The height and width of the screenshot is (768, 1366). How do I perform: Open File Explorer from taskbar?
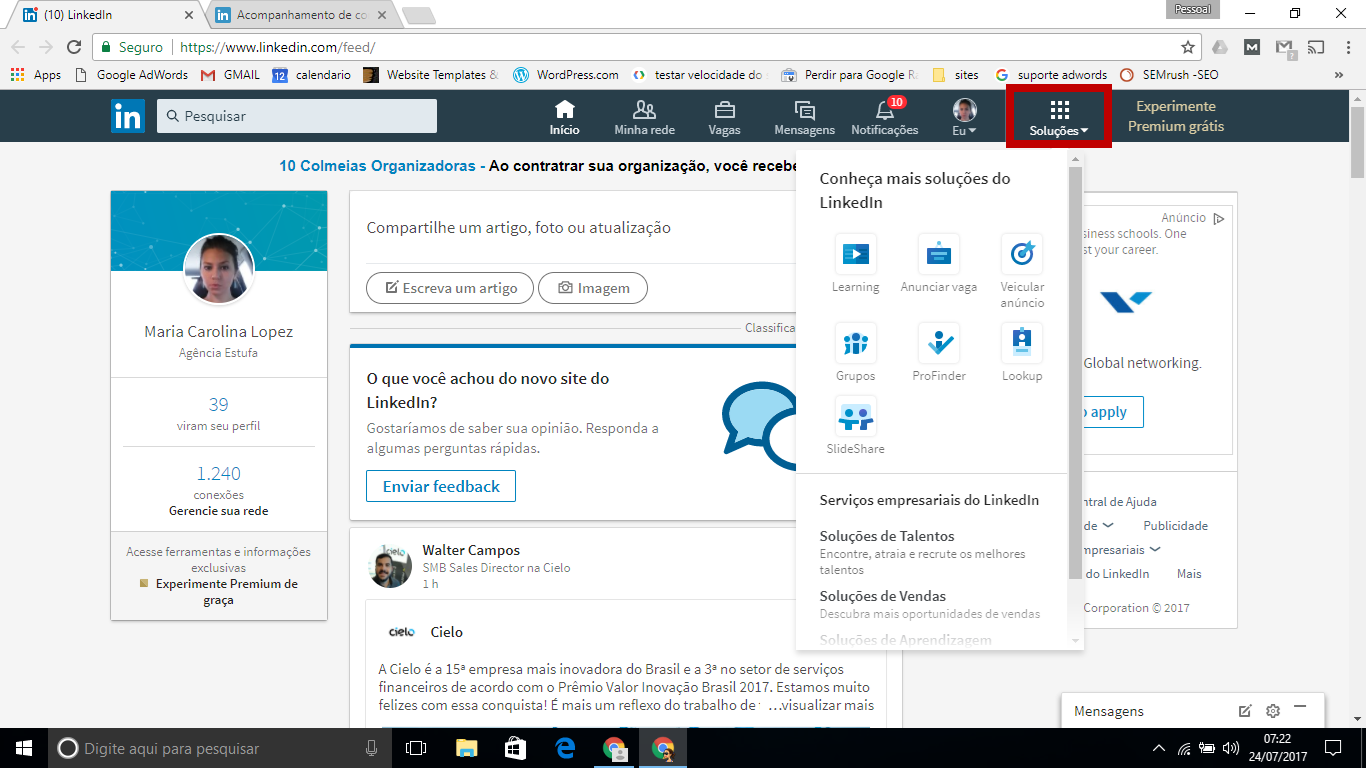point(467,748)
